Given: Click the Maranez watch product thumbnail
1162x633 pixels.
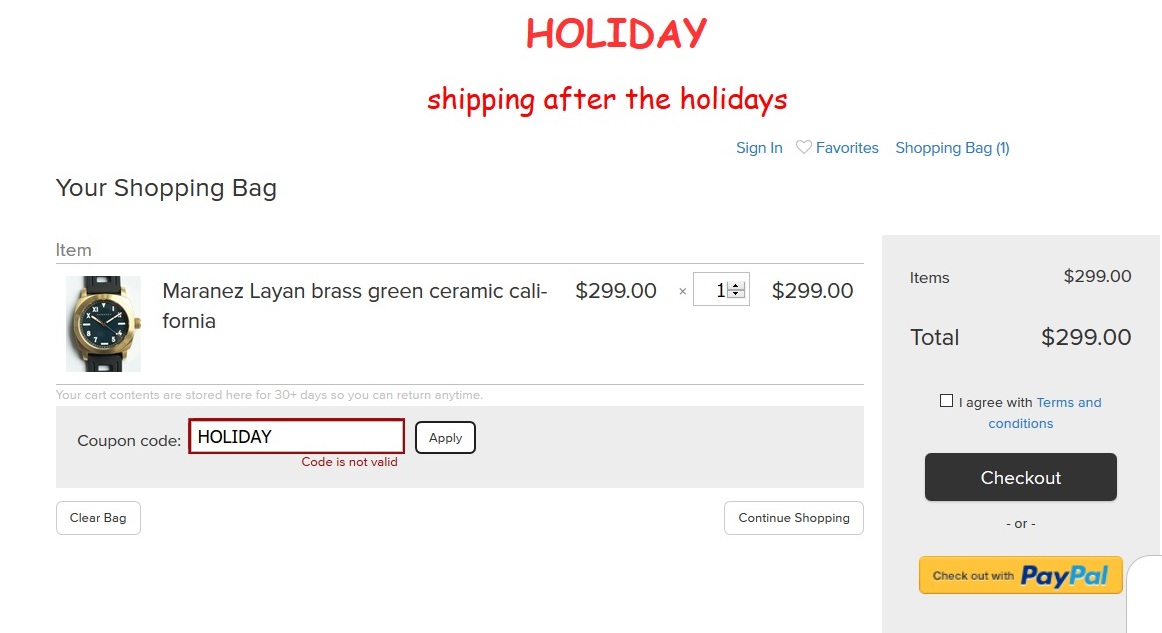Looking at the screenshot, I should pyautogui.click(x=103, y=324).
